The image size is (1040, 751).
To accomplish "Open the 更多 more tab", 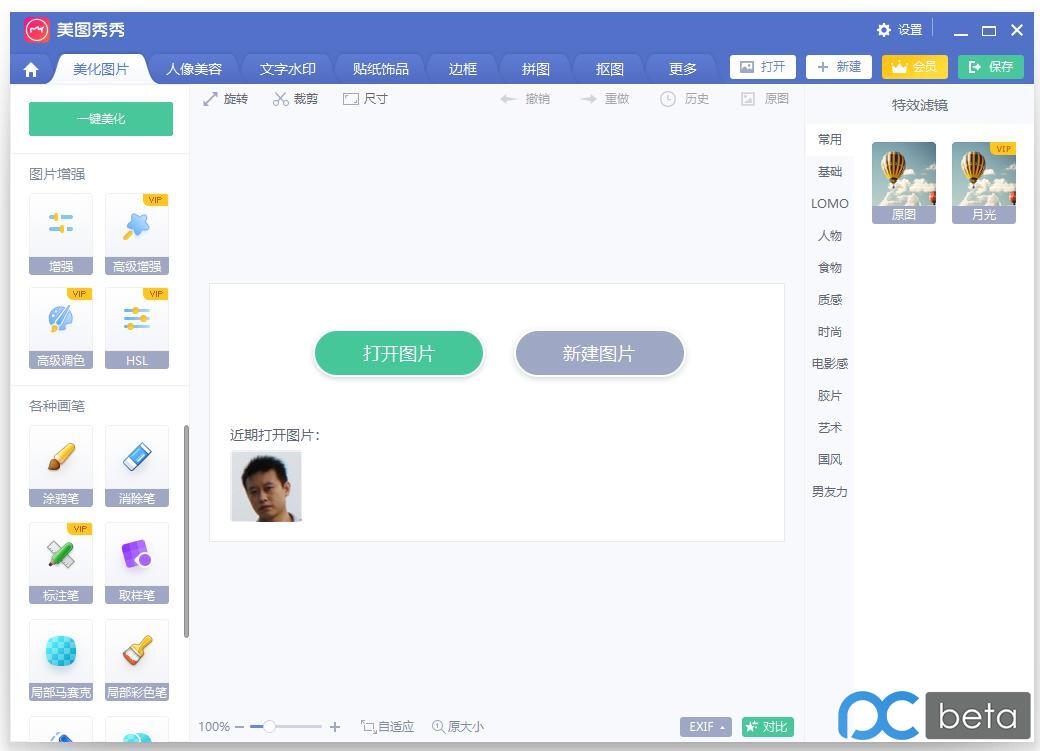I will (x=682, y=69).
